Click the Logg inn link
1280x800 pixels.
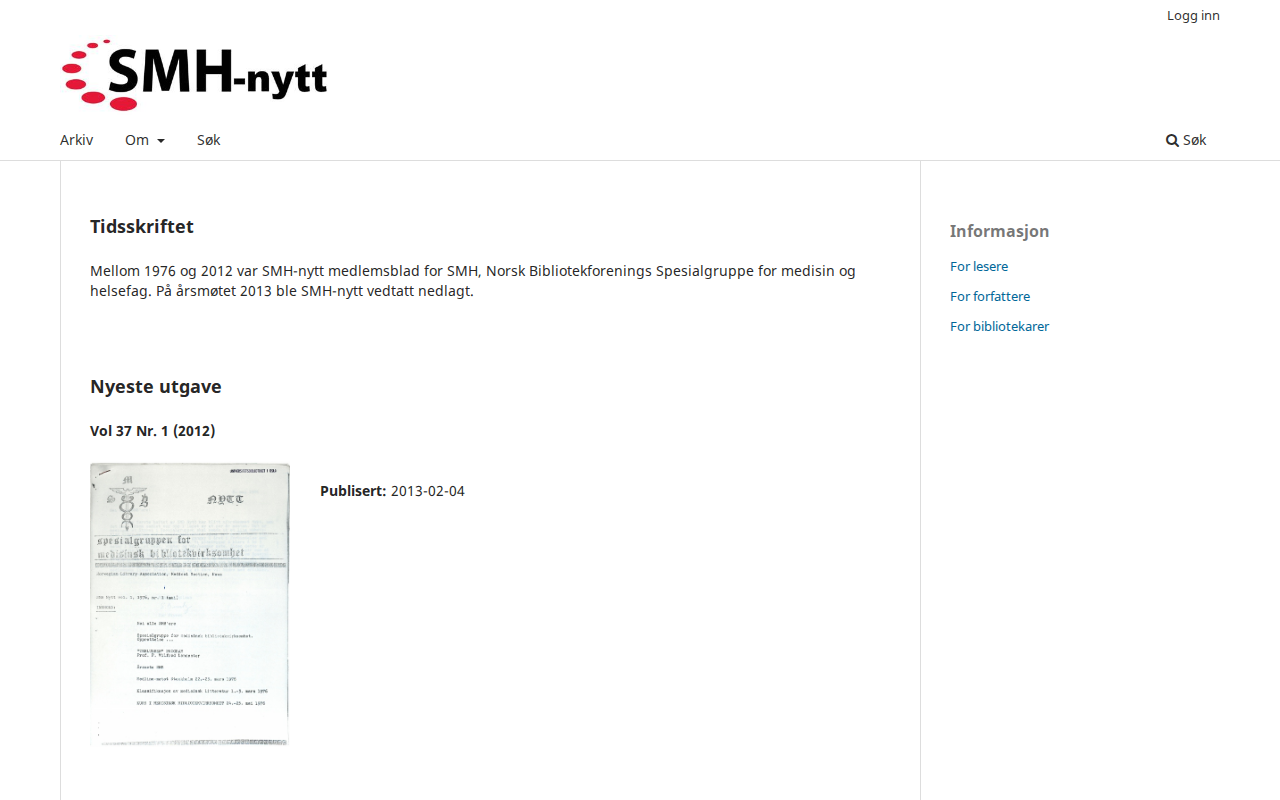[1193, 15]
